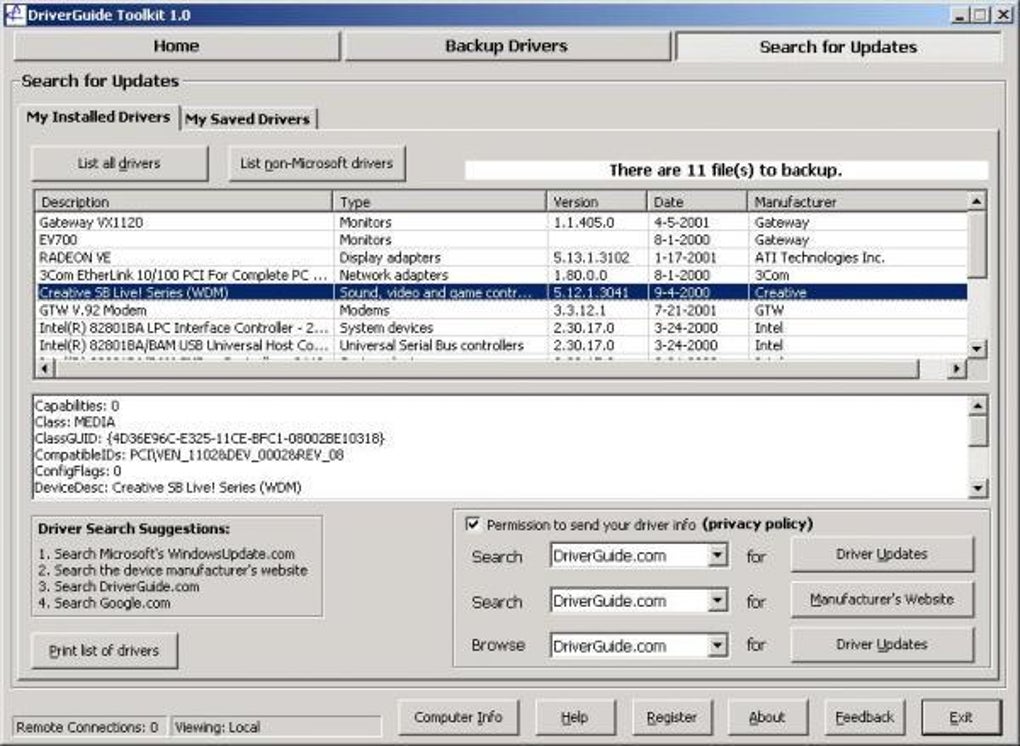The width and height of the screenshot is (1020, 746).
Task: Open the second Search DriverGuide.com dropdown
Action: pos(718,600)
